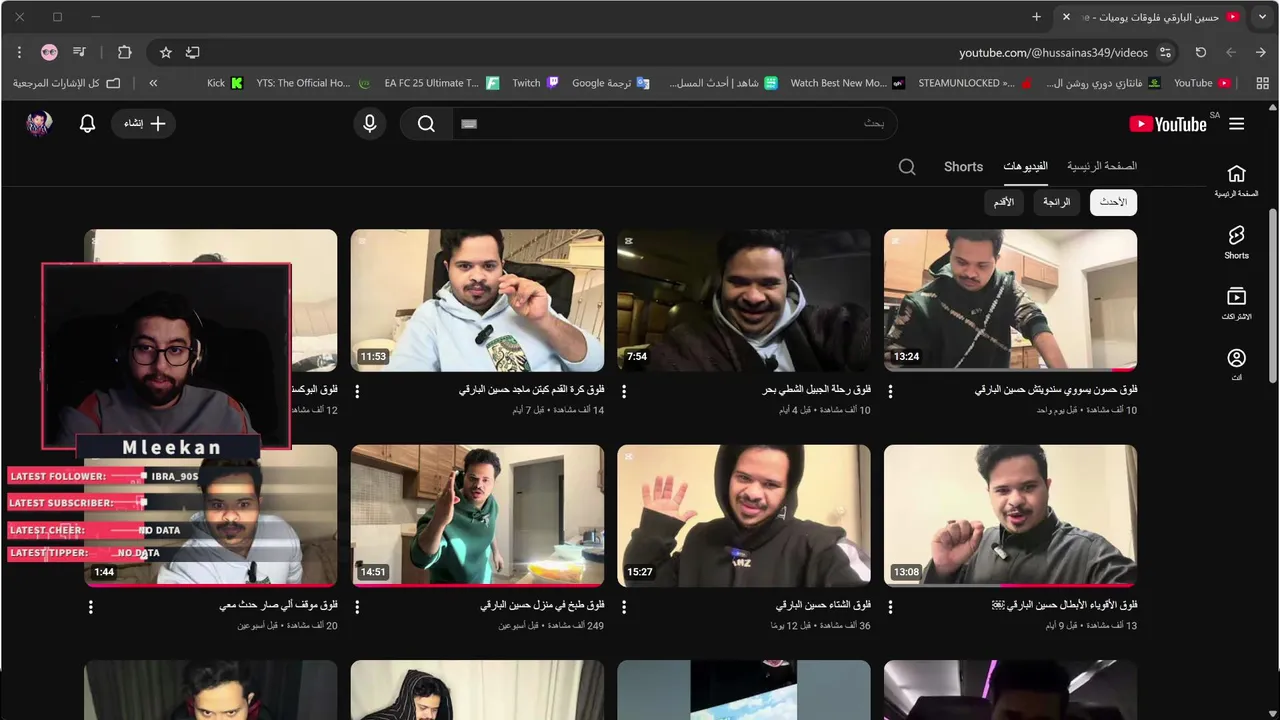Image resolution: width=1280 pixels, height=720 pixels.
Task: Open the 7:54 sea trip video thumbnail
Action: (744, 300)
